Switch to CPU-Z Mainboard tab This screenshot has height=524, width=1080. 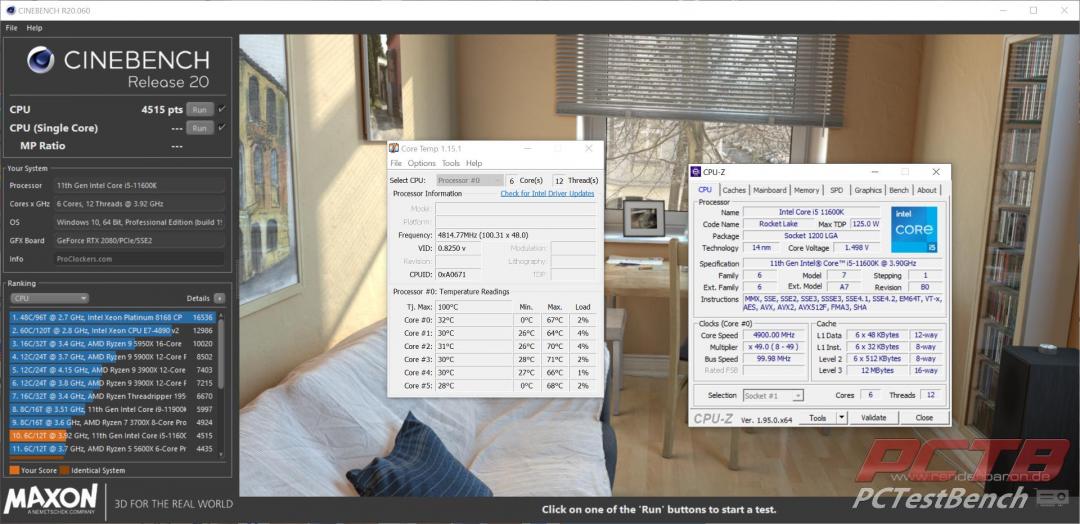click(x=769, y=190)
